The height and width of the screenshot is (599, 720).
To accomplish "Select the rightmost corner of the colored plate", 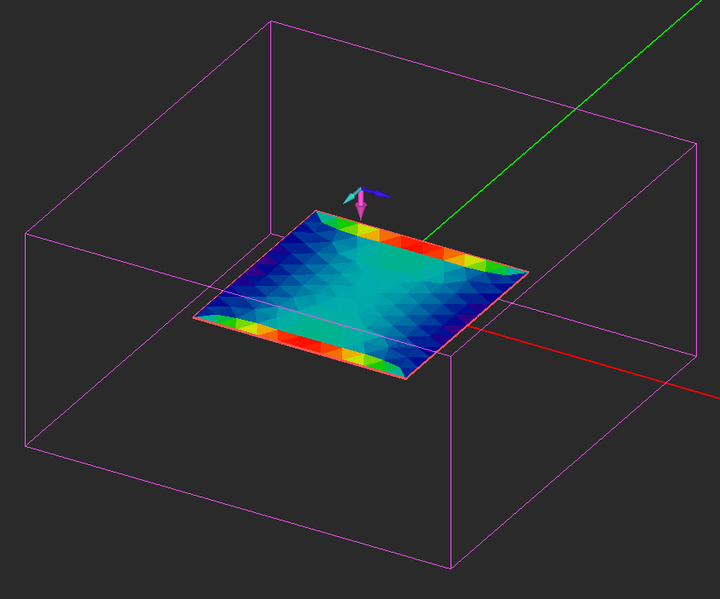I will pos(528,272).
